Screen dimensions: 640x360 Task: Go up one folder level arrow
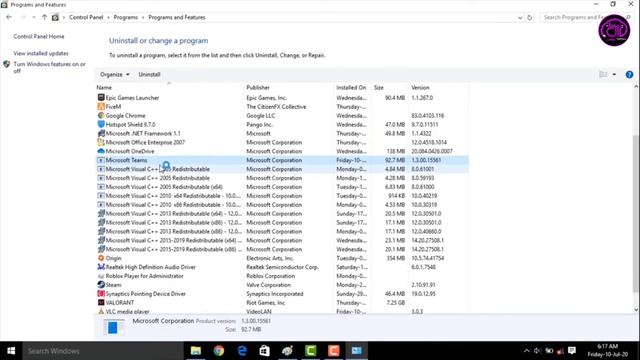coord(44,17)
